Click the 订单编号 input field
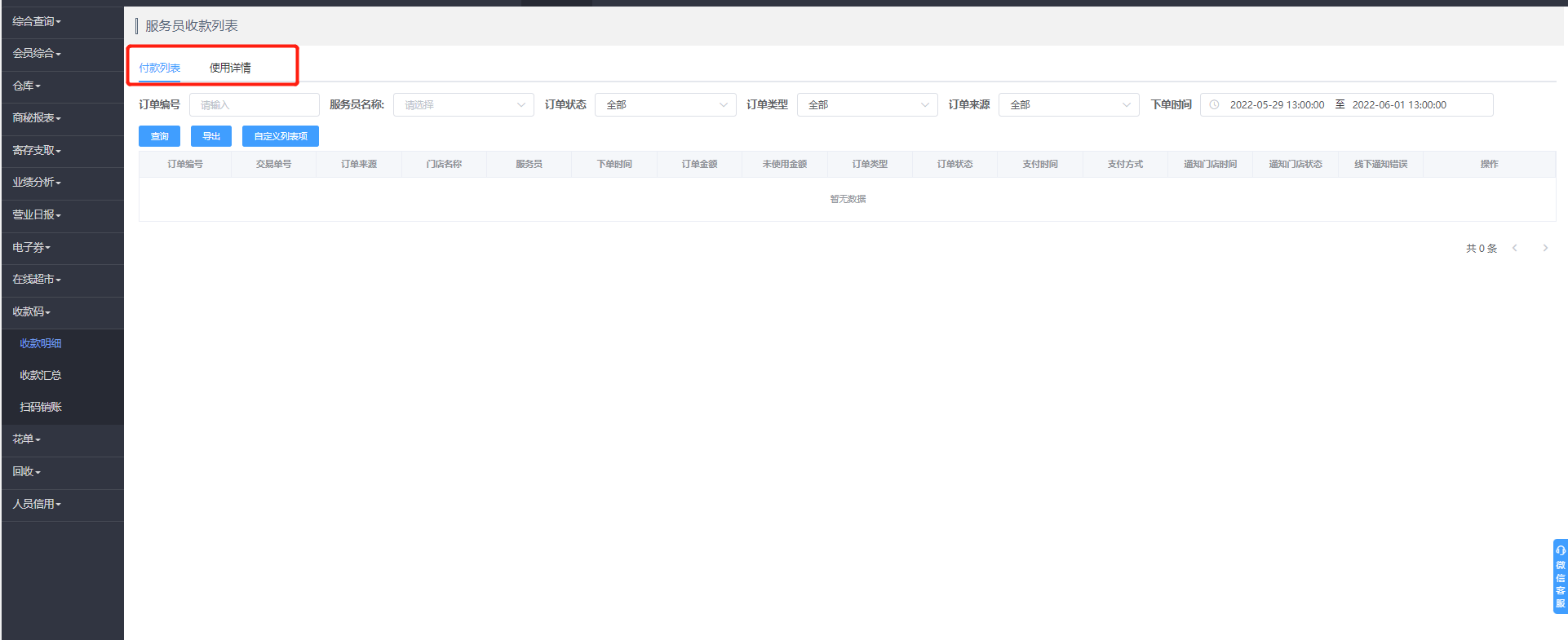 pyautogui.click(x=255, y=104)
